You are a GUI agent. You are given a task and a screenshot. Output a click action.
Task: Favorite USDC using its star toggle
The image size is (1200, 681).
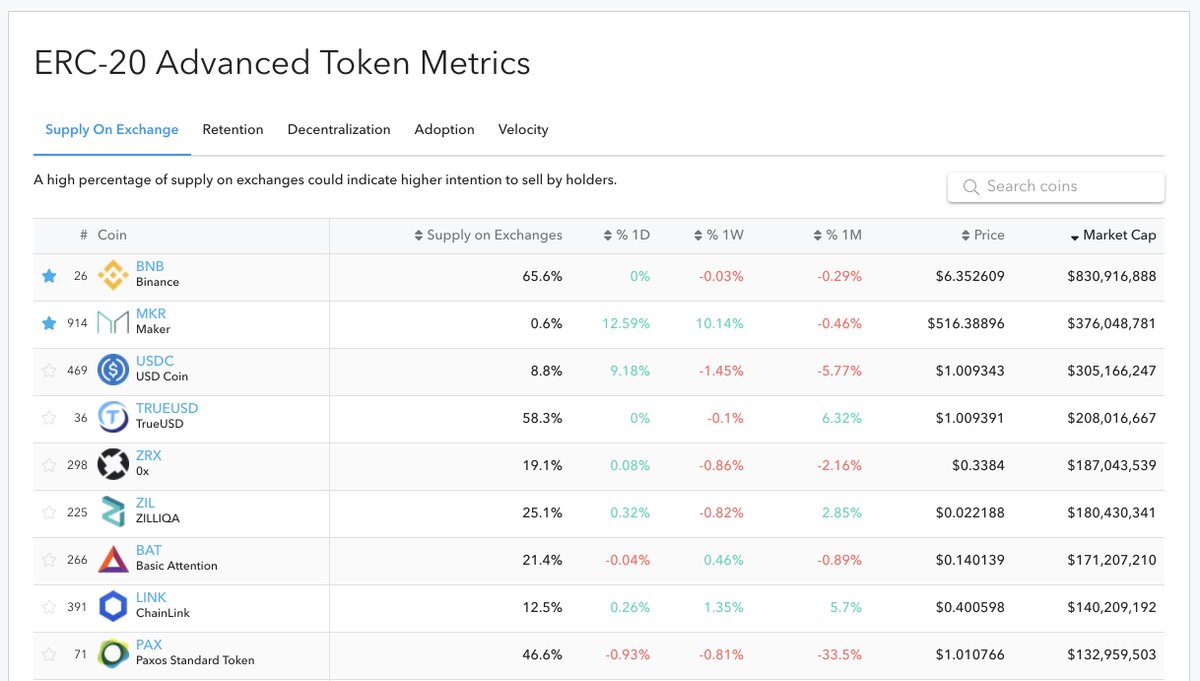pos(49,370)
